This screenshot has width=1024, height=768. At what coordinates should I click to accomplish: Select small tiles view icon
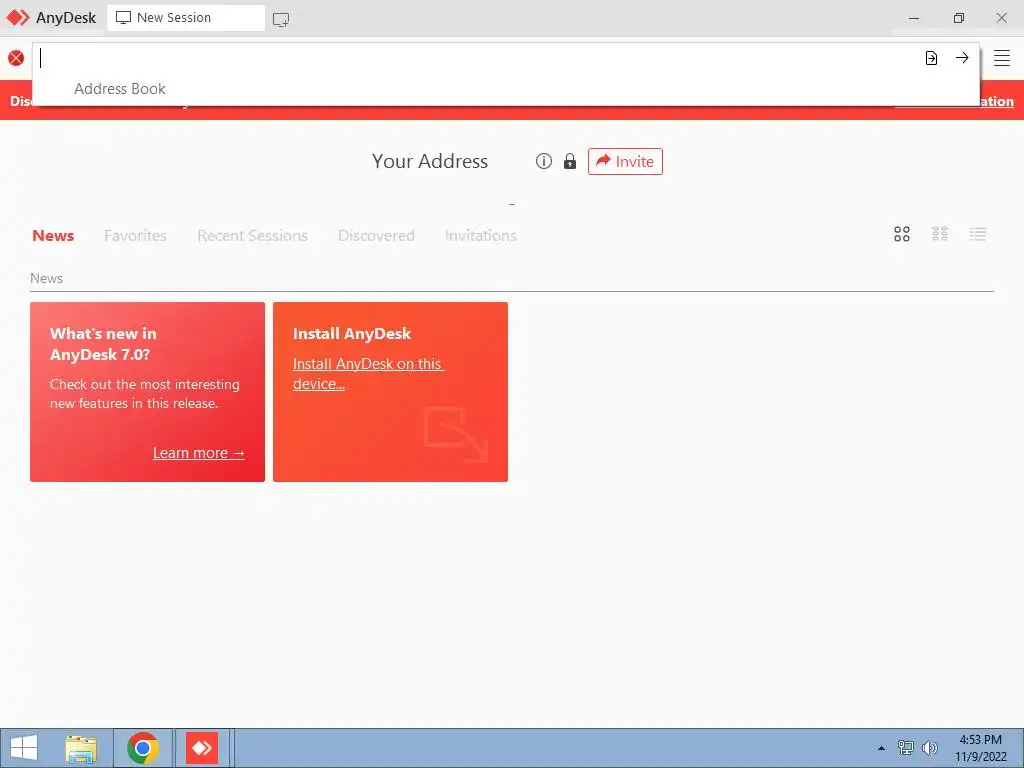point(940,234)
